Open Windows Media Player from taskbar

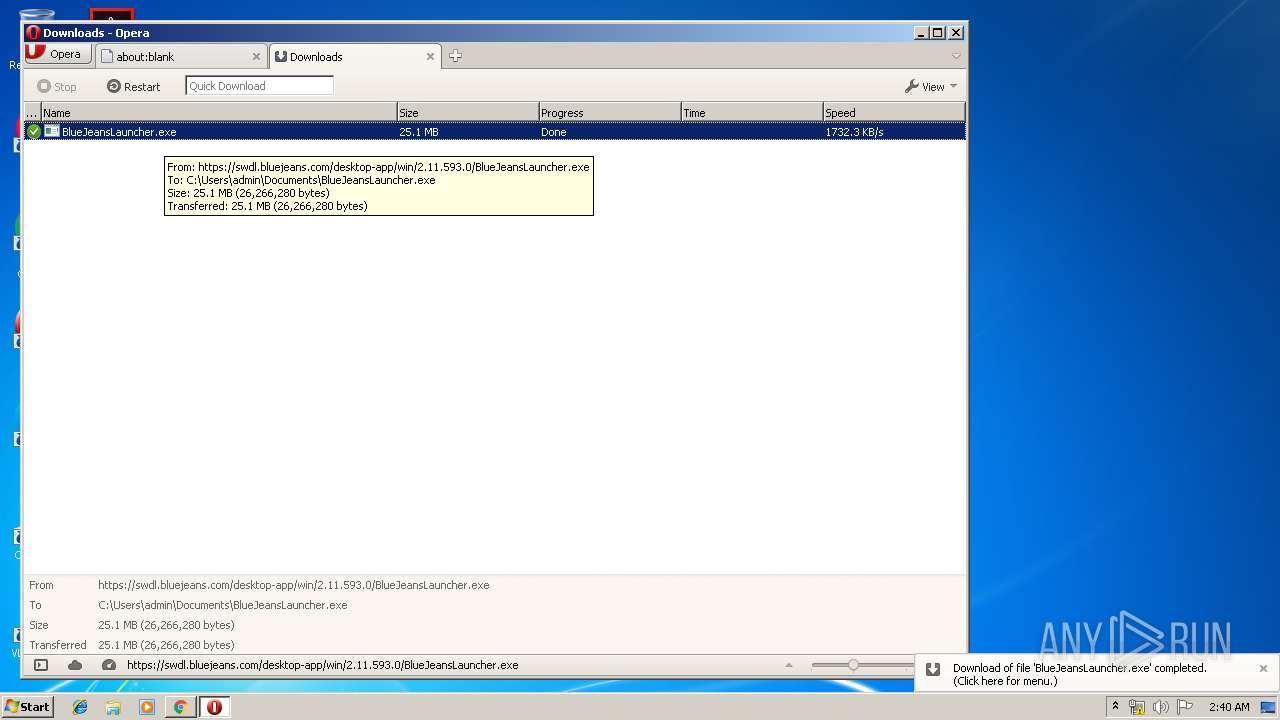pyautogui.click(x=147, y=707)
